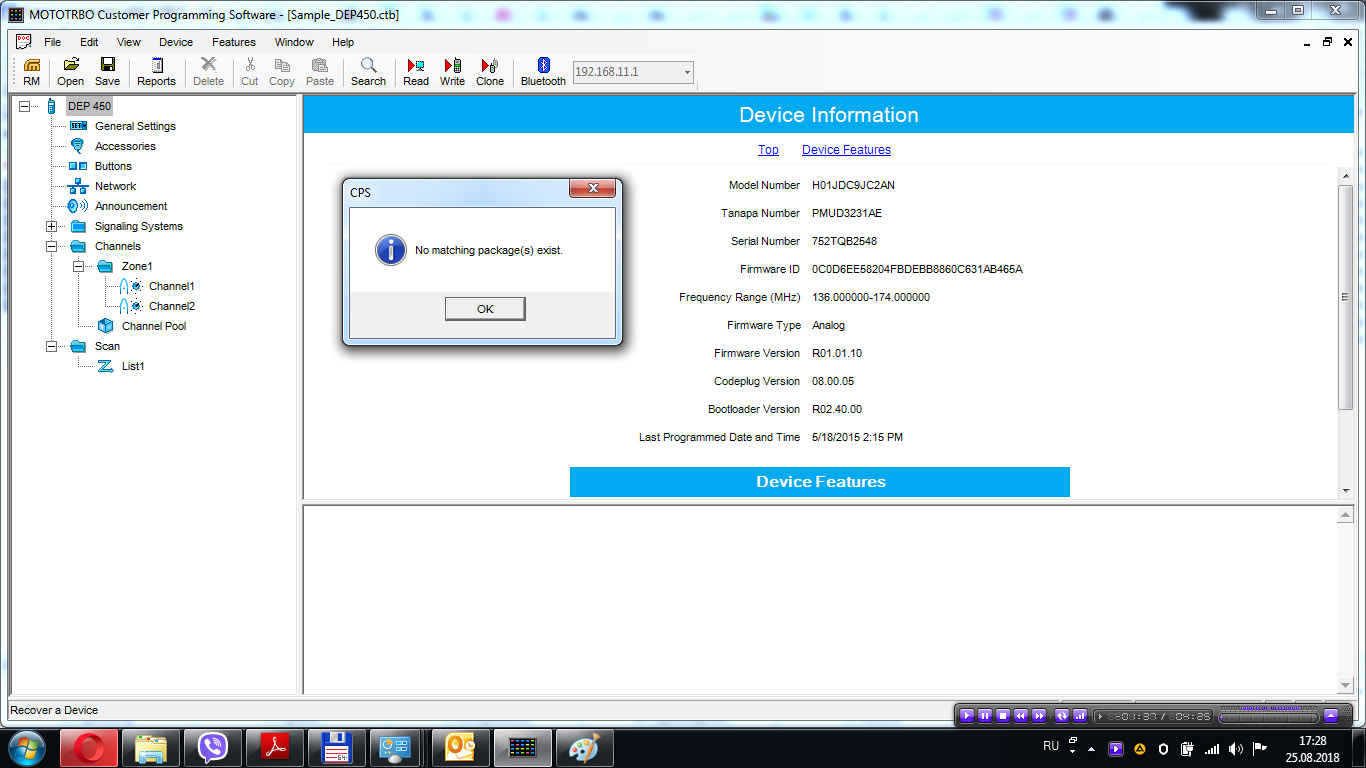Click OK in the CPS dialog
The image size is (1366, 768).
(485, 309)
